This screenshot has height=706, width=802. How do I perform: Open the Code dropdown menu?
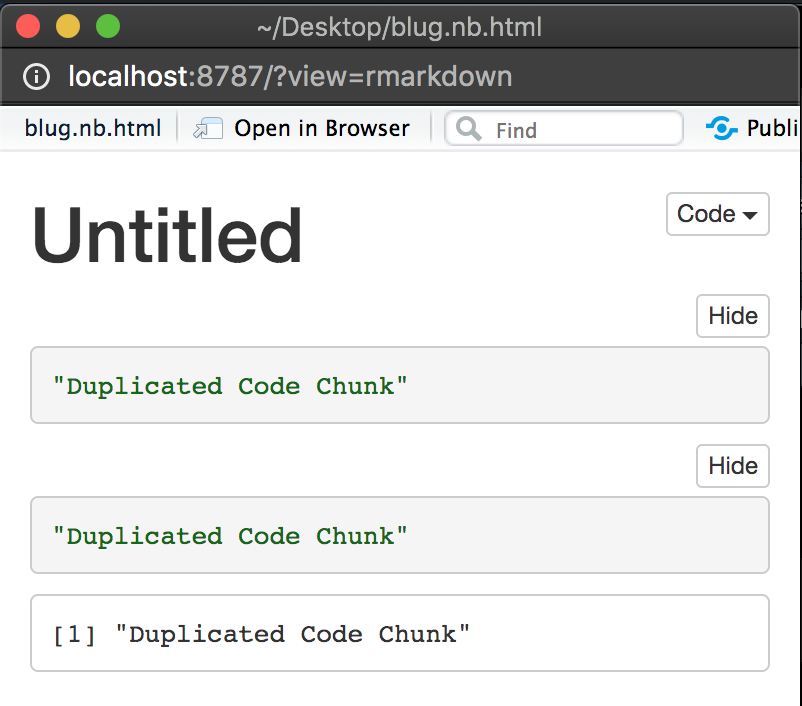pos(717,214)
